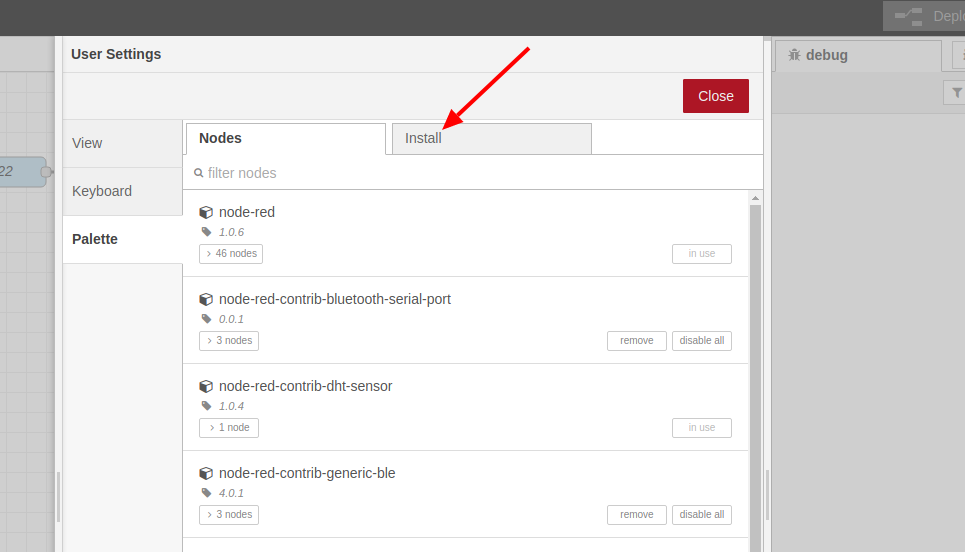The height and width of the screenshot is (552, 965).
Task: Click the version tag icon beside 1.0.6
Action: [x=206, y=232]
